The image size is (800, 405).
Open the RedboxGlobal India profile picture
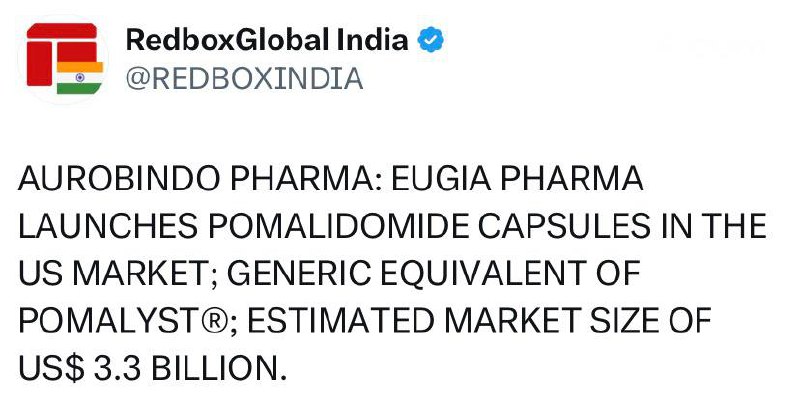click(63, 58)
